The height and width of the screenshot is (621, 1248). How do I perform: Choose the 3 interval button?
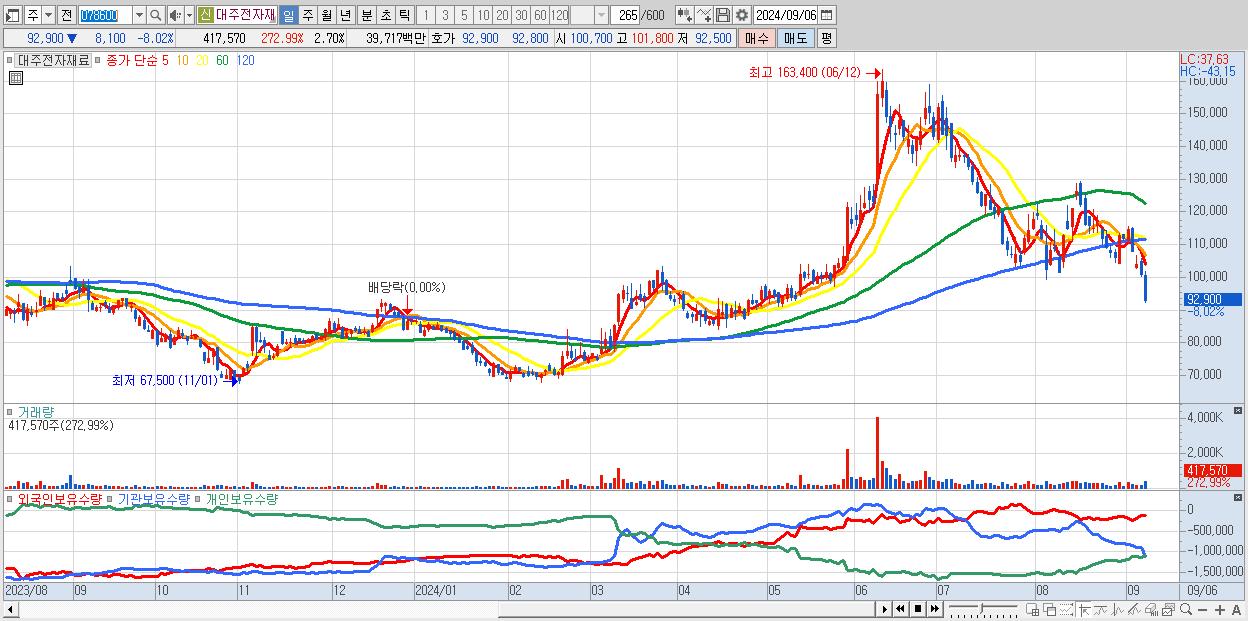pyautogui.click(x=445, y=16)
